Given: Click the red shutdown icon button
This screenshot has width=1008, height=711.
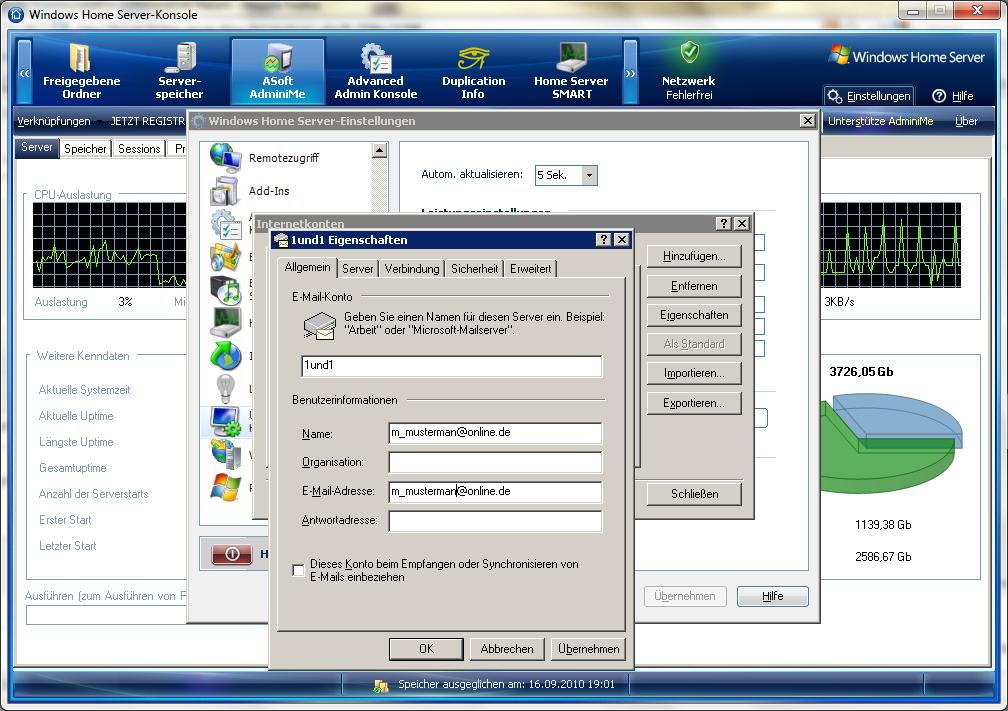Looking at the screenshot, I should point(232,554).
